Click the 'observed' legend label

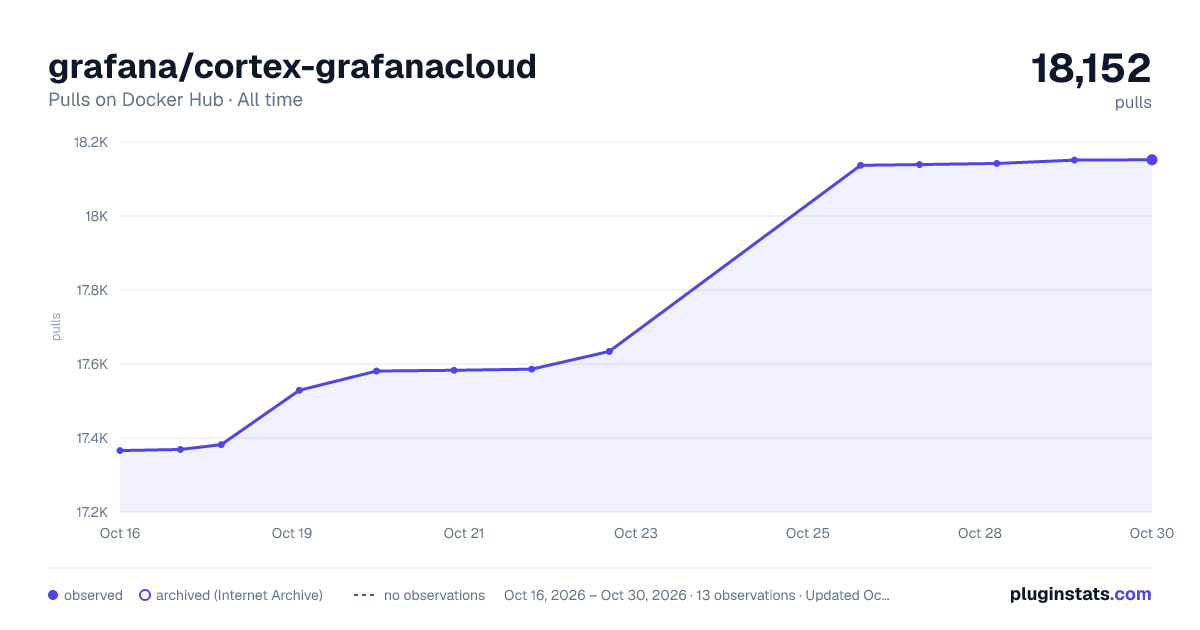tap(93, 595)
